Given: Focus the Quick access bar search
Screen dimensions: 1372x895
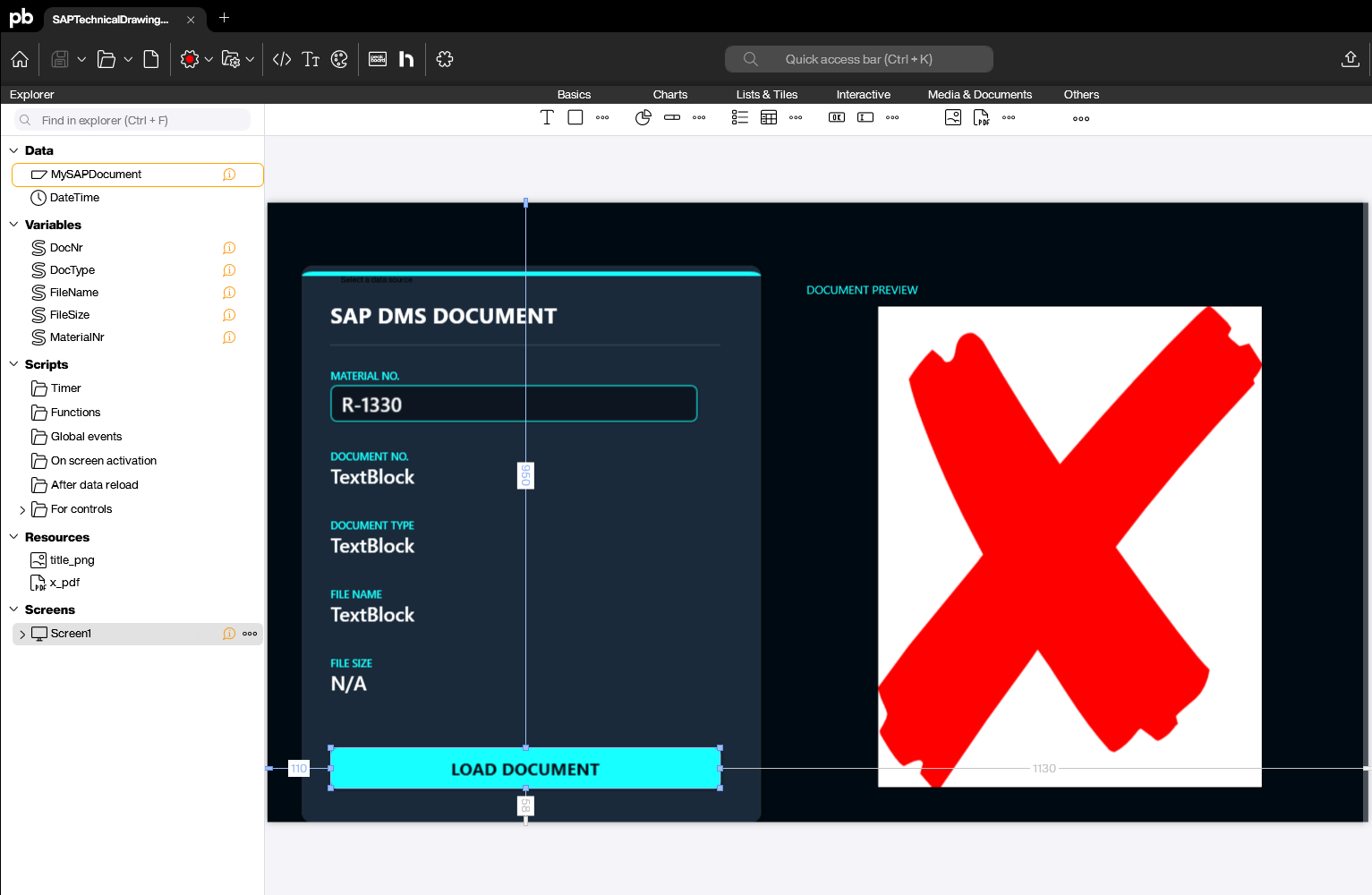Looking at the screenshot, I should (859, 59).
